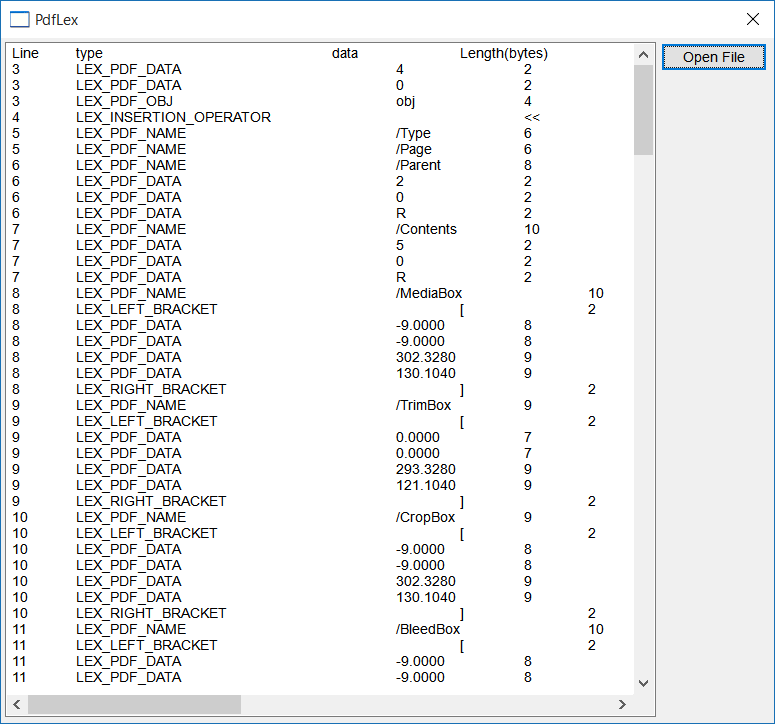The height and width of the screenshot is (724, 775).
Task: Select LEX_LEFT_BRACKET on line 9
Action: point(146,422)
